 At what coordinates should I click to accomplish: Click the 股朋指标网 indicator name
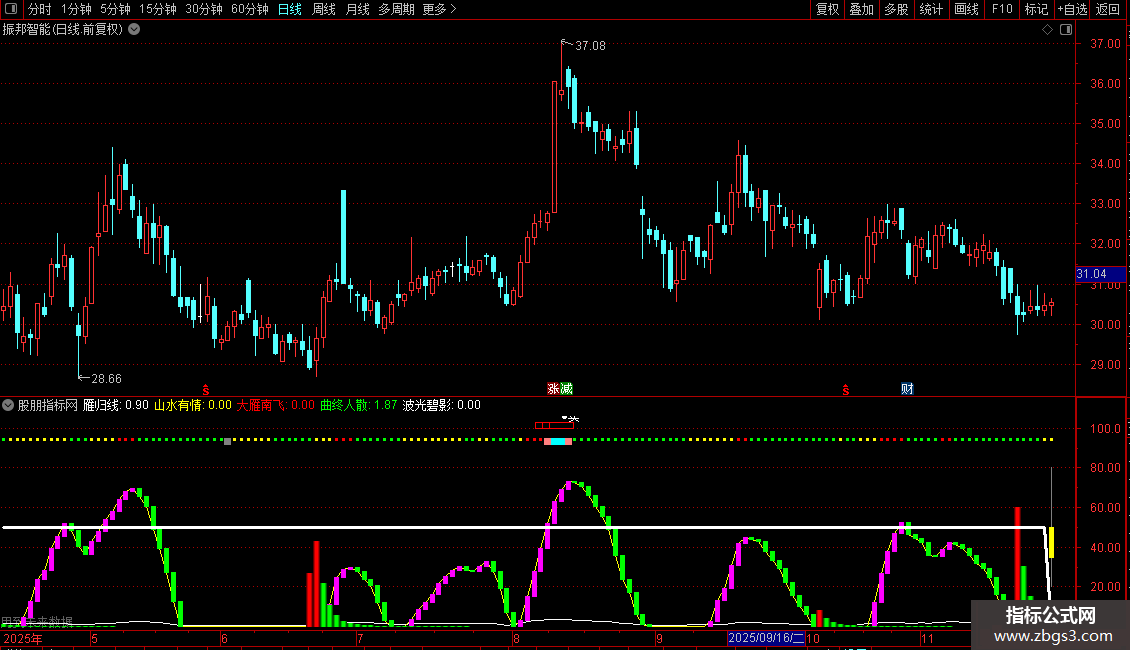pos(48,405)
